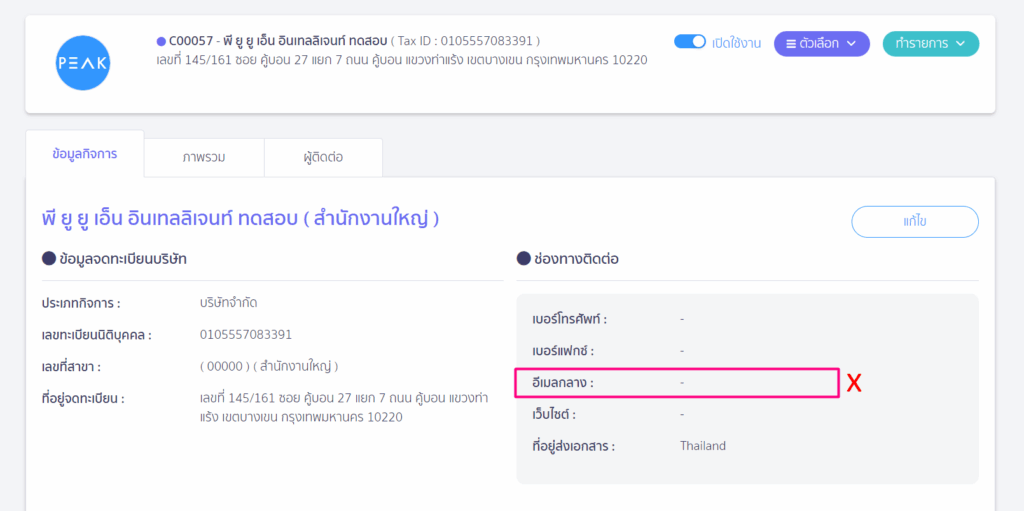This screenshot has height=511, width=1024.
Task: Click the บริษัทจำกัด business type value
Action: [x=229, y=302]
